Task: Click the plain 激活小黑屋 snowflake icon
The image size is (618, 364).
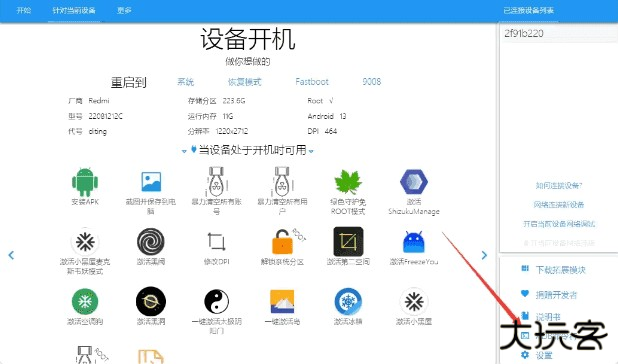Action: tap(414, 301)
